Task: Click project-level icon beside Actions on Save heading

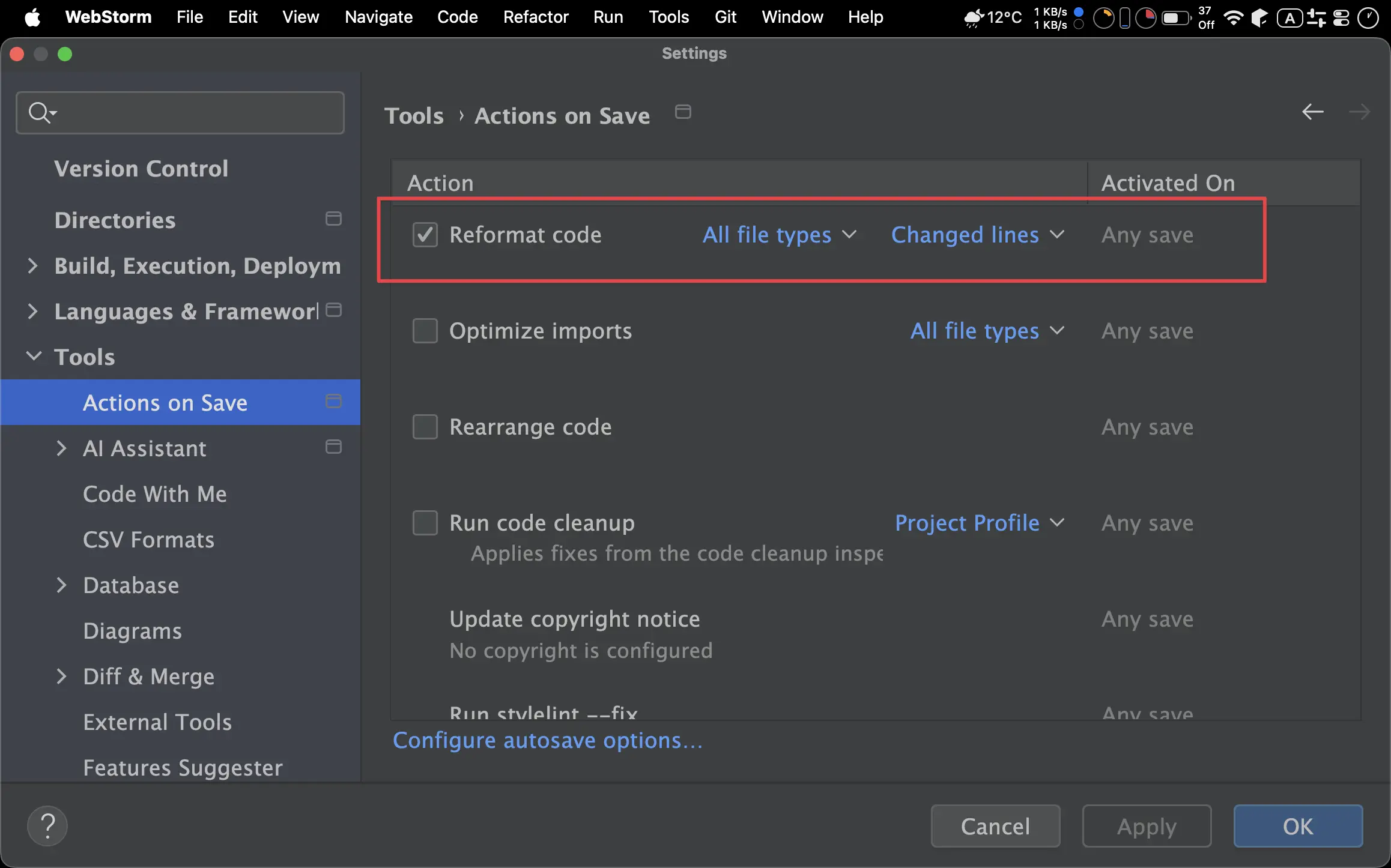Action: pos(683,112)
